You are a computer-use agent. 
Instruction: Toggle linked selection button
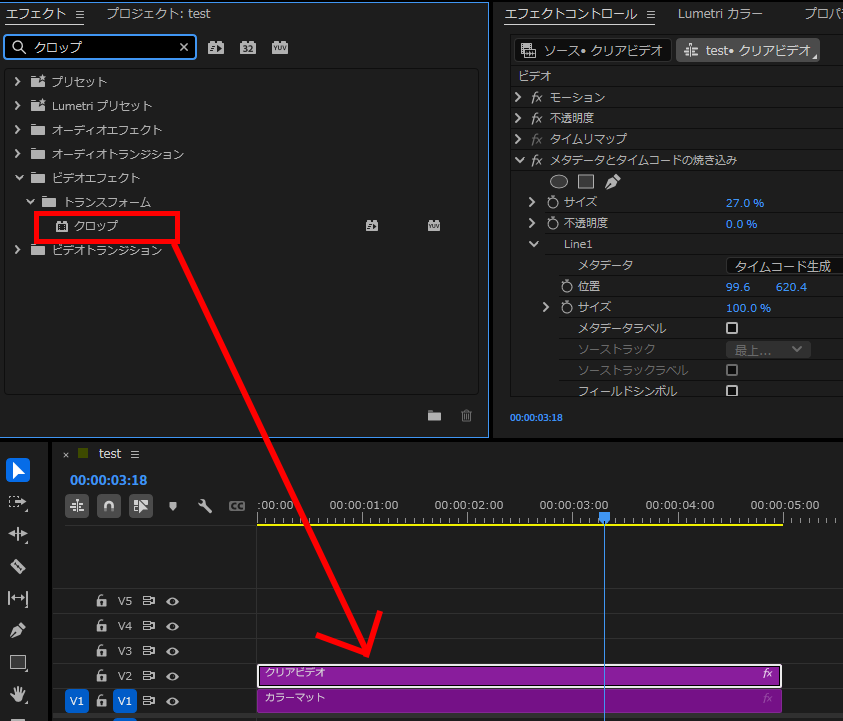pyautogui.click(x=141, y=506)
